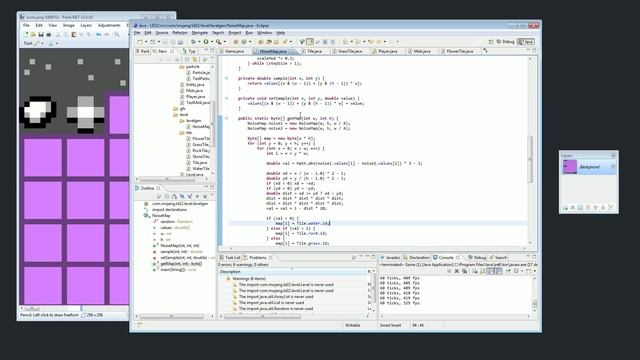Click the Debug button in Eclipse toolbar
The image size is (640, 360).
(193, 42)
